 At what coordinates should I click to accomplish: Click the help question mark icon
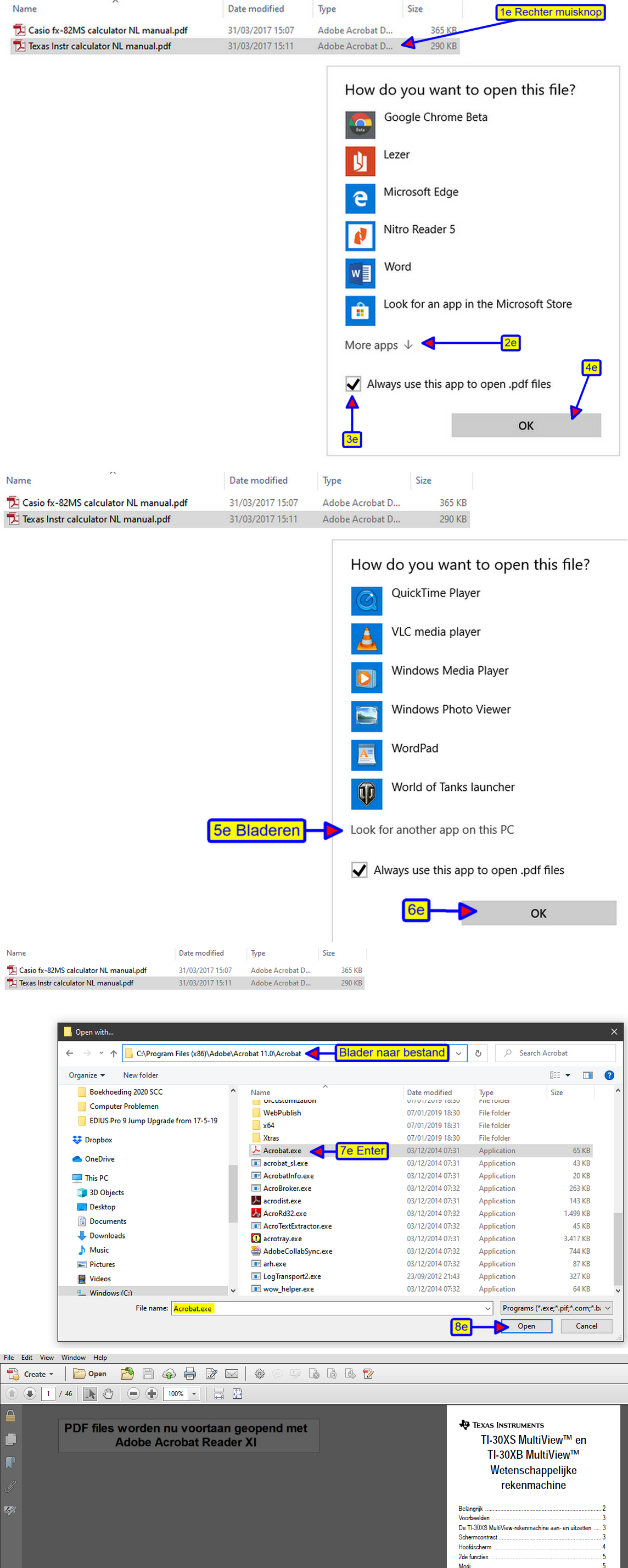(609, 1075)
